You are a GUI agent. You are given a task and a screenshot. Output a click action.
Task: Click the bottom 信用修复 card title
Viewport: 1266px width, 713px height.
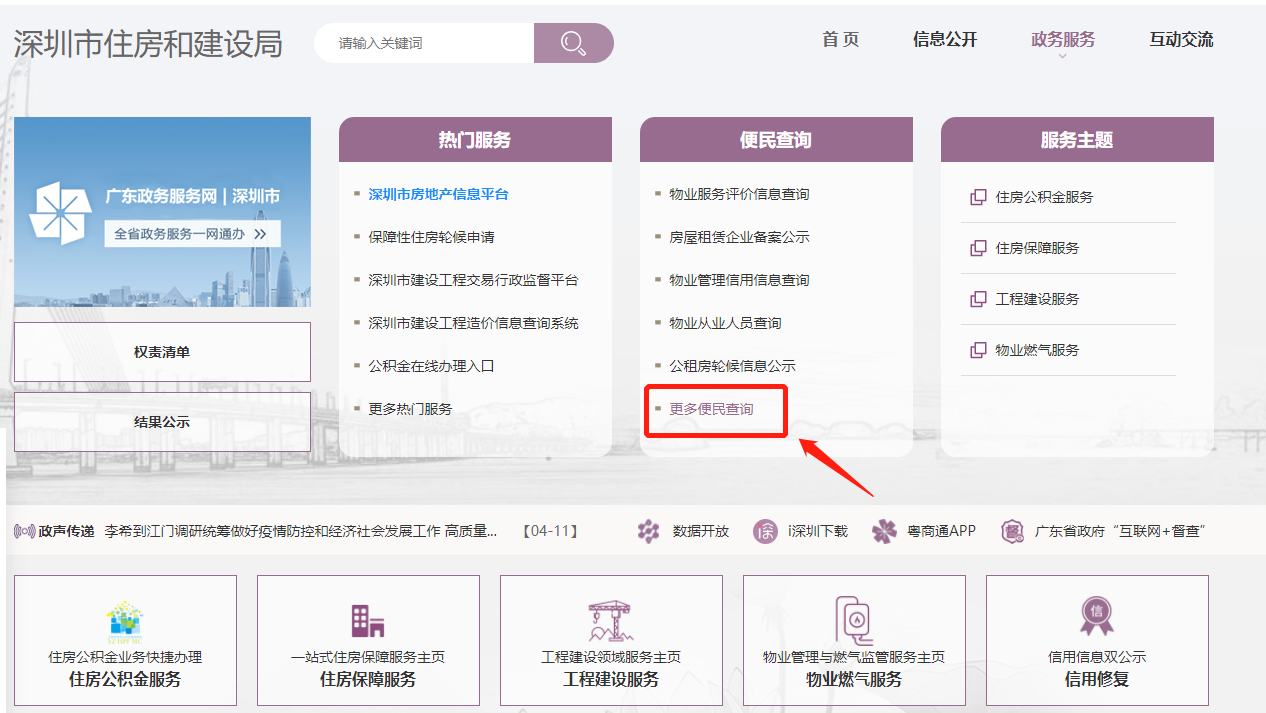[x=1097, y=680]
